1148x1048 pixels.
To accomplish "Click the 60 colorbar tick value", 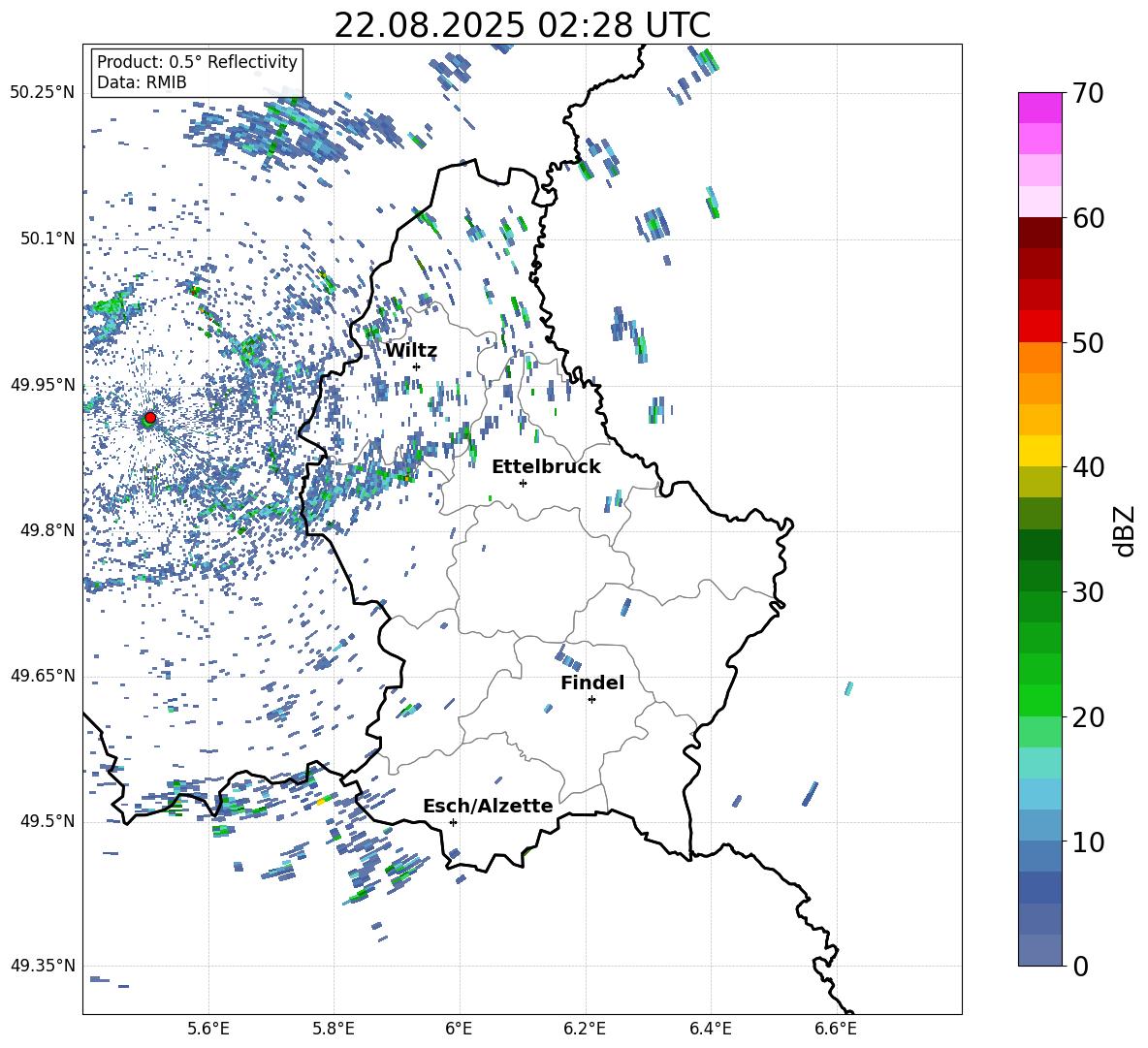I will 1088,218.
